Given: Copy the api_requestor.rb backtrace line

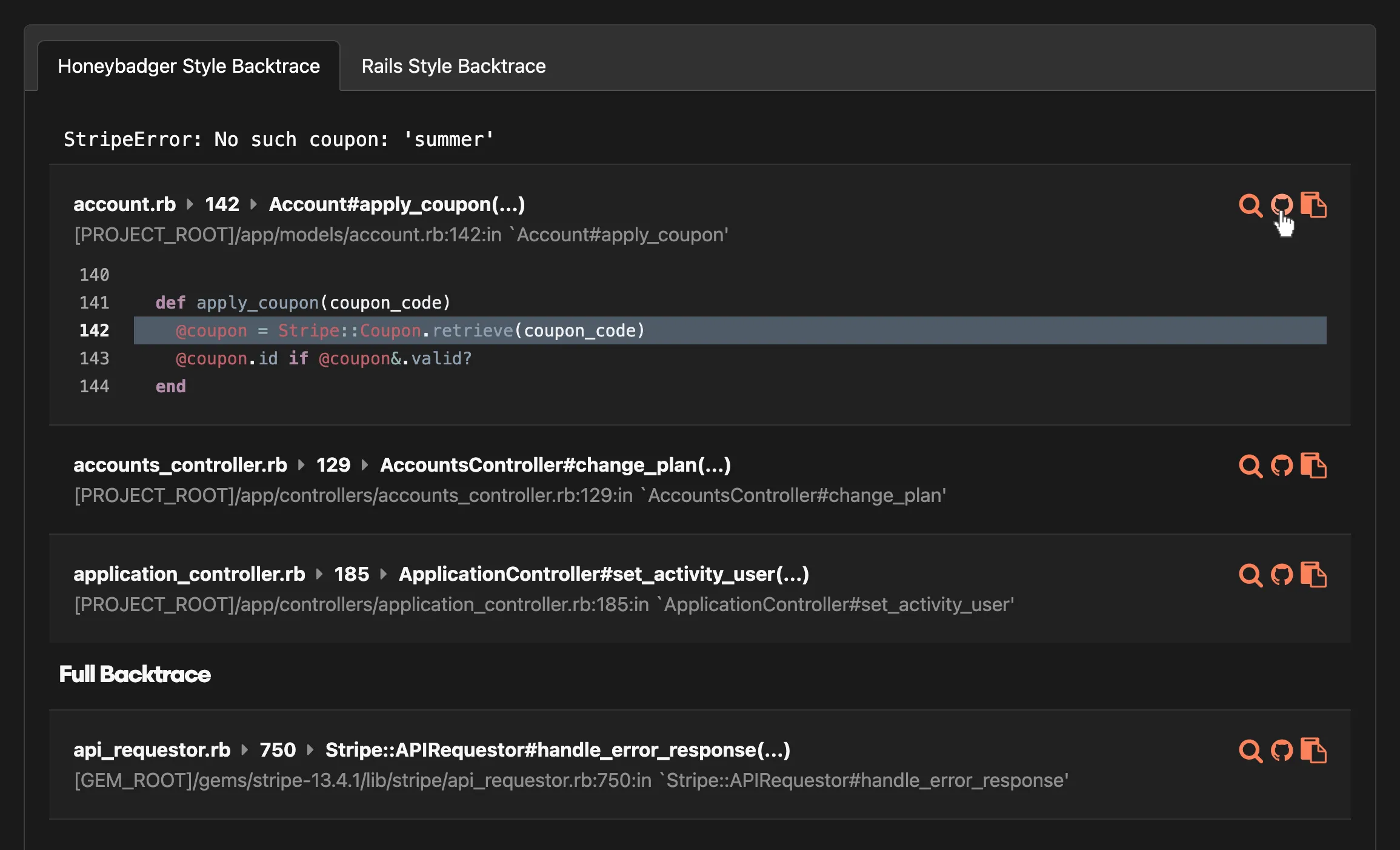Looking at the screenshot, I should coord(1314,751).
